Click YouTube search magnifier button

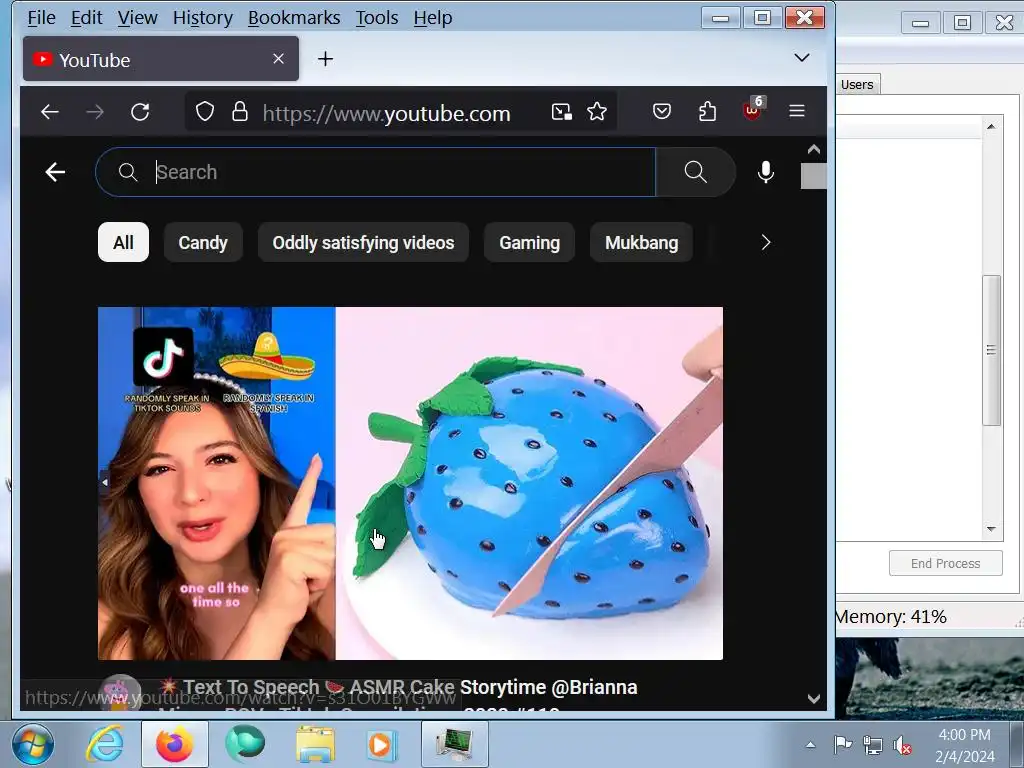(696, 172)
